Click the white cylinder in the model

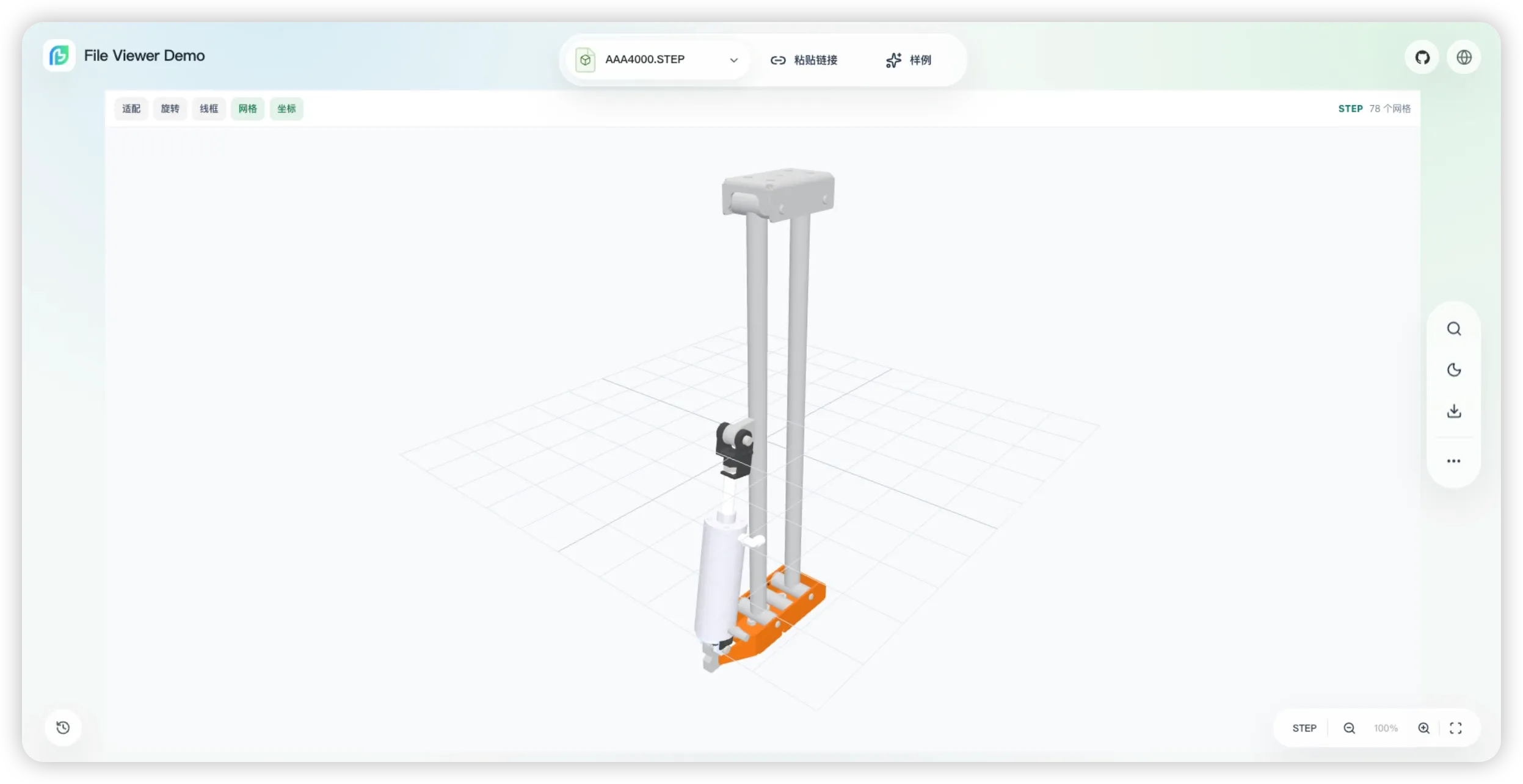pyautogui.click(x=719, y=580)
